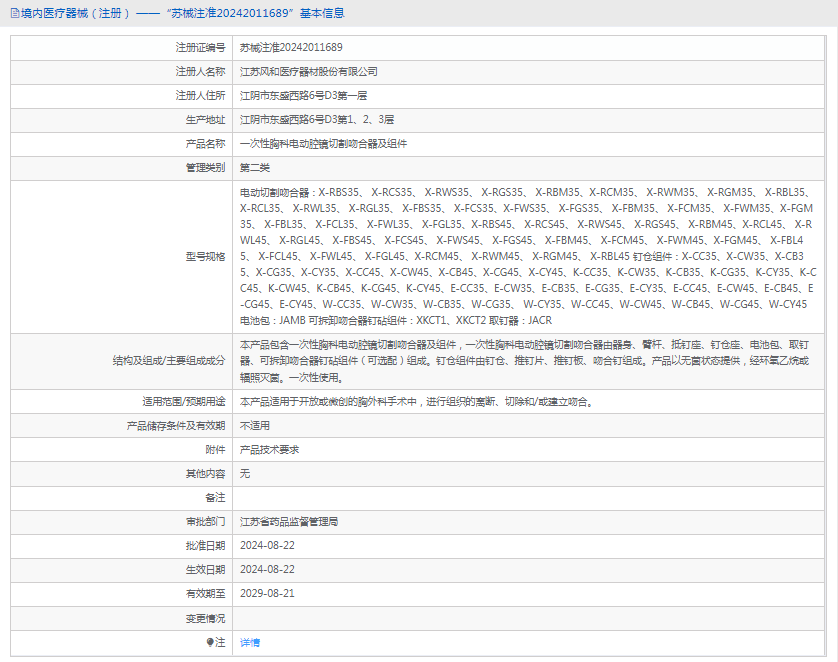Click the 产品储存条件及有效期 label
The image size is (838, 662).
pos(176,426)
